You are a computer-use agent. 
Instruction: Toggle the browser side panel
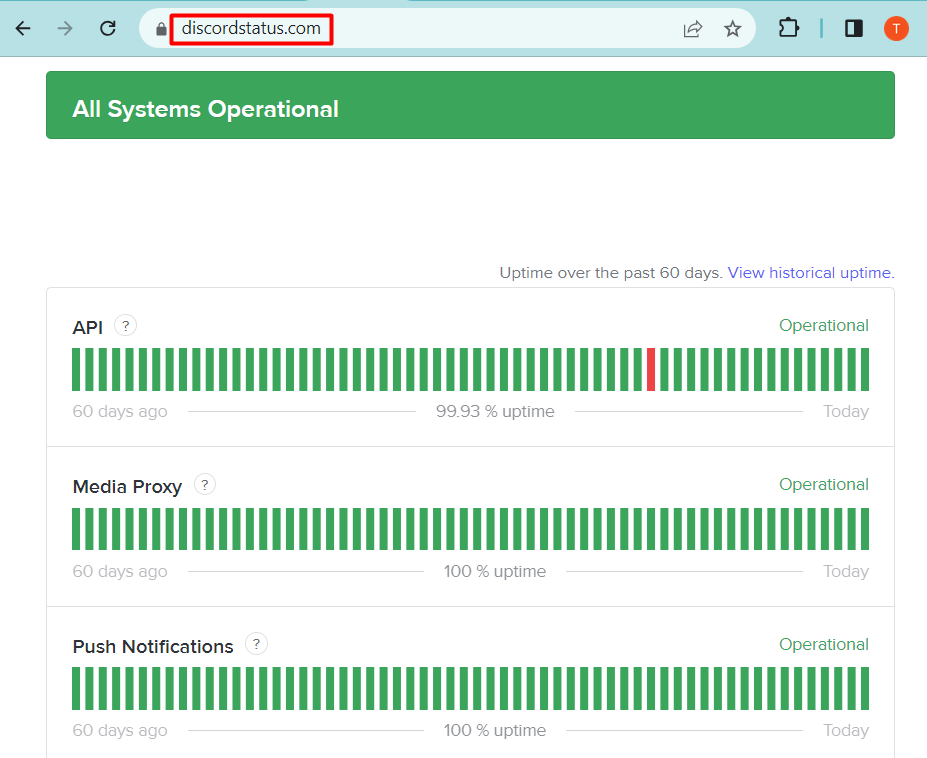854,28
